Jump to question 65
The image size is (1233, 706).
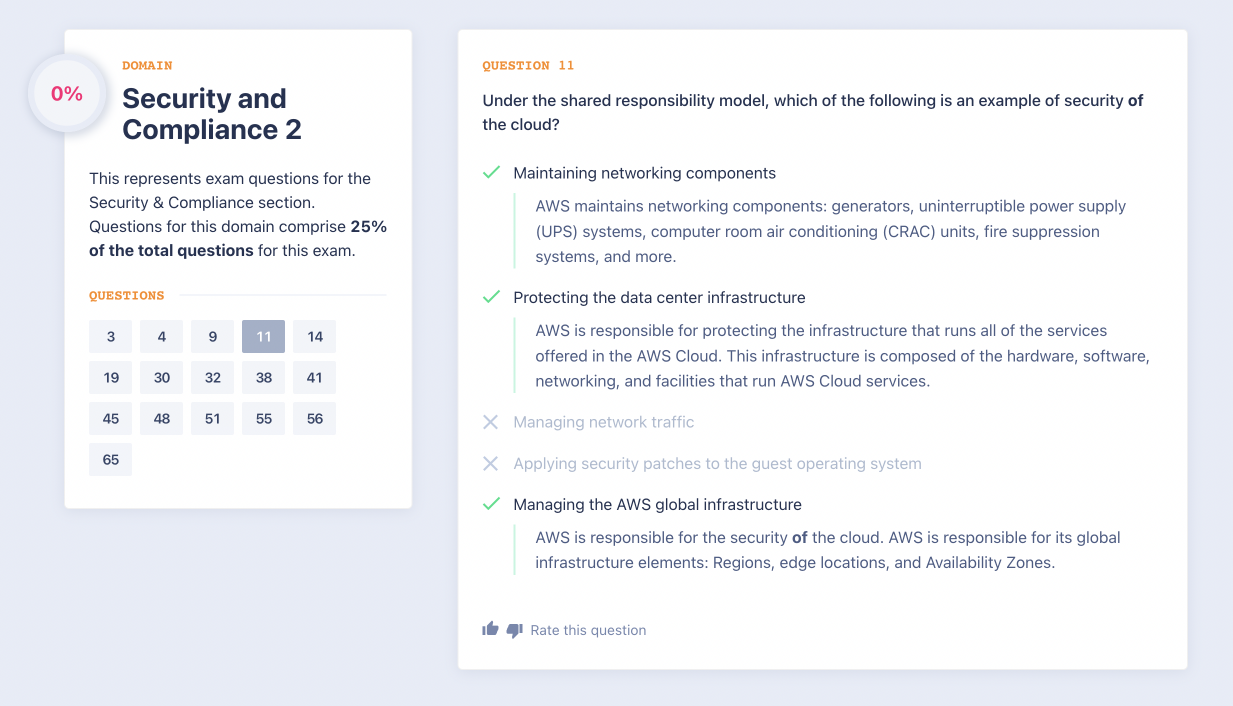coord(110,460)
